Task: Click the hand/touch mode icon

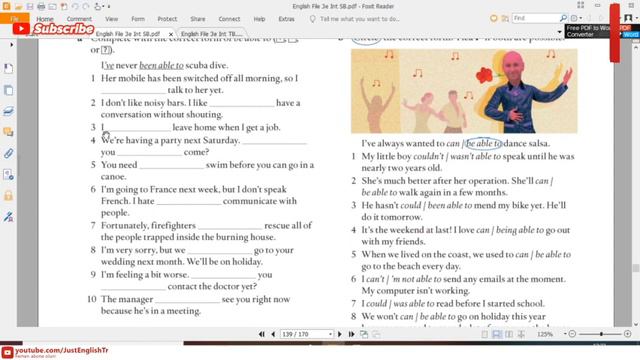Action: pyautogui.click(x=98, y=6)
